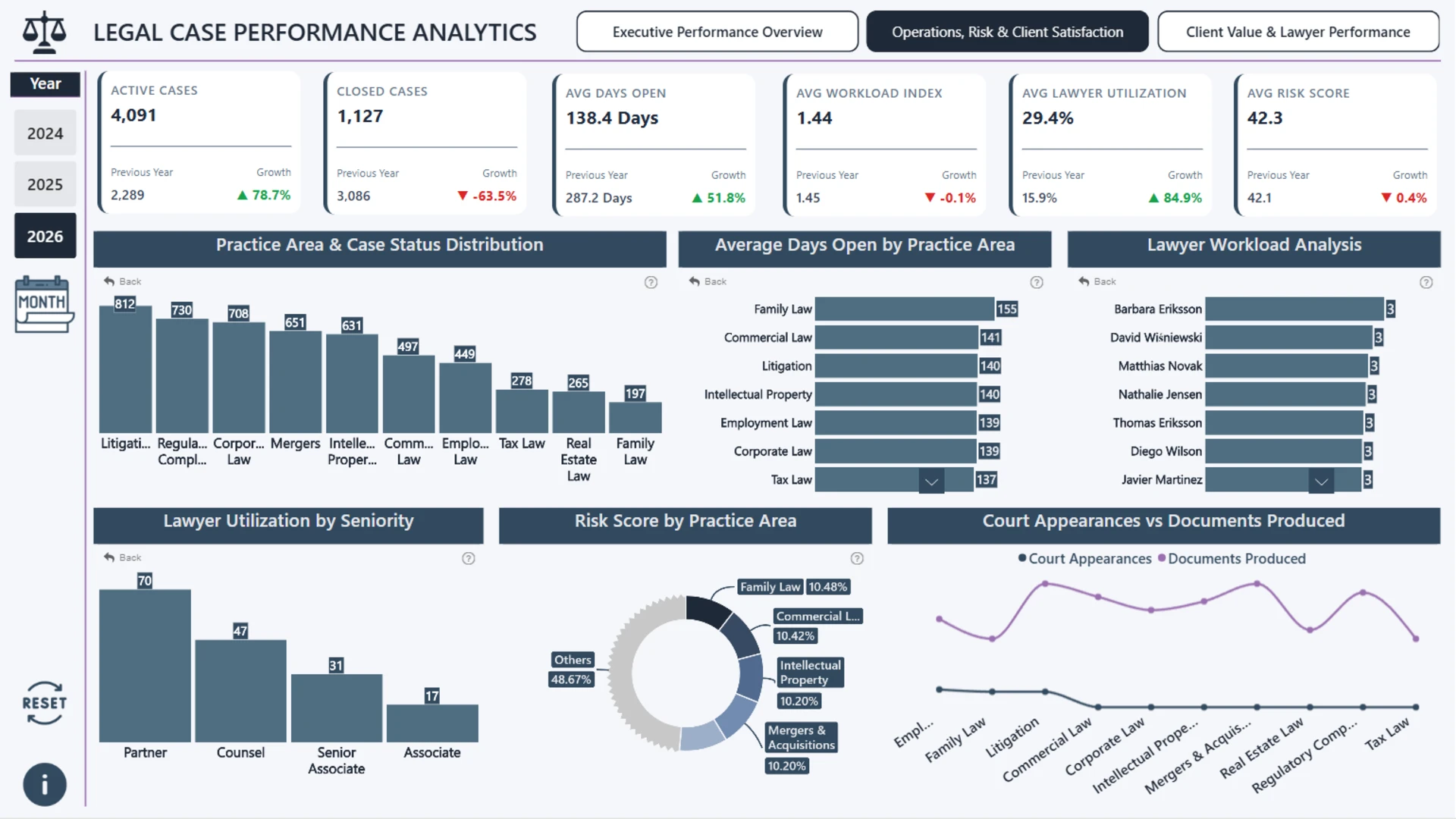Click Corporate Law bar in Average Days Open
This screenshot has width=1456, height=819.
click(896, 451)
